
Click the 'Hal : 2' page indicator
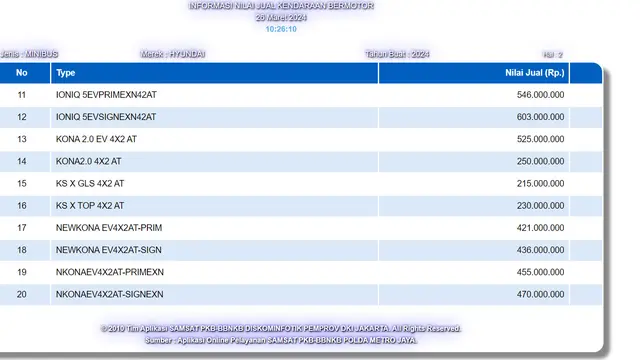coord(553,55)
